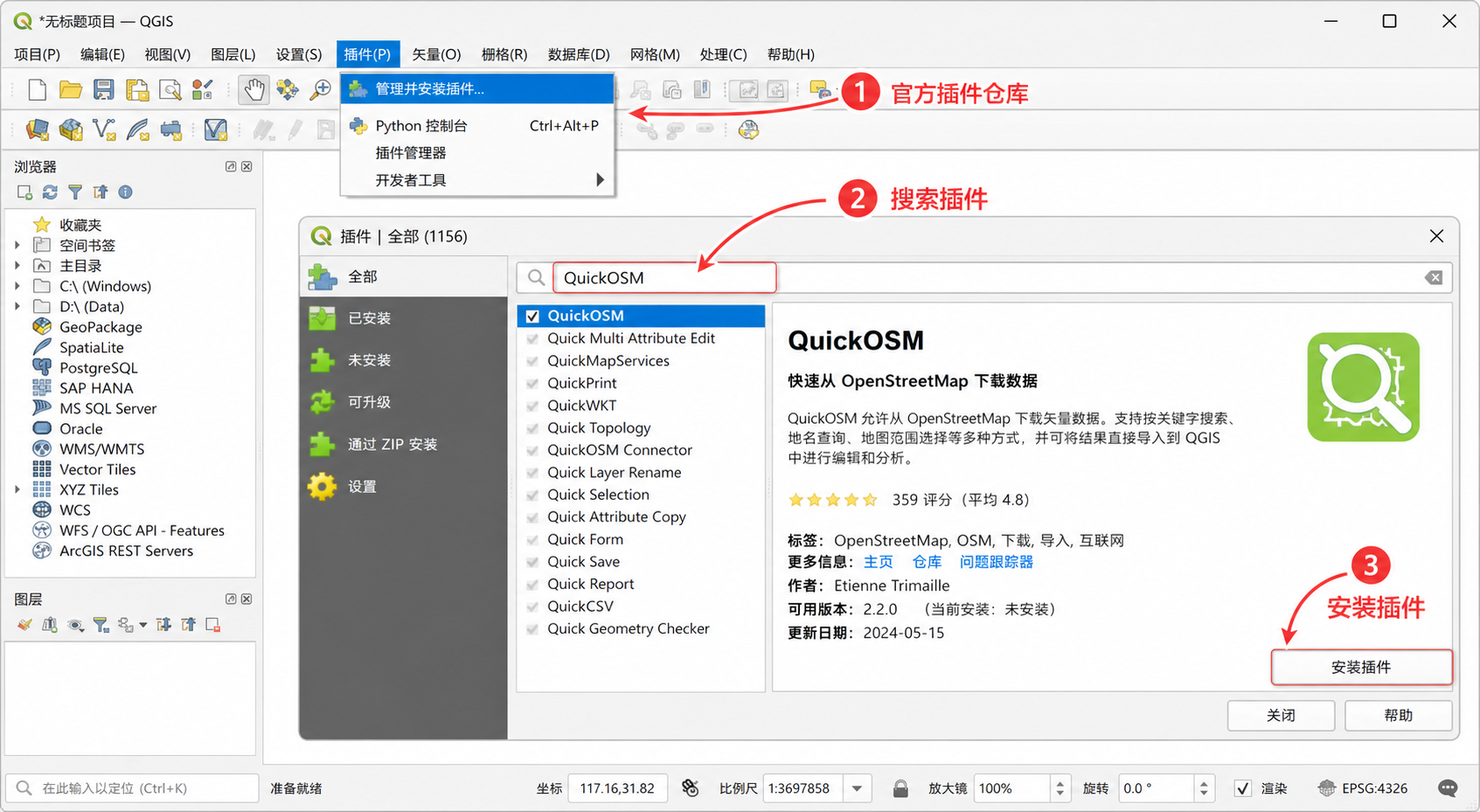This screenshot has height=812, width=1480.
Task: Toggle GPS extents icon near coordinates
Action: tap(691, 788)
